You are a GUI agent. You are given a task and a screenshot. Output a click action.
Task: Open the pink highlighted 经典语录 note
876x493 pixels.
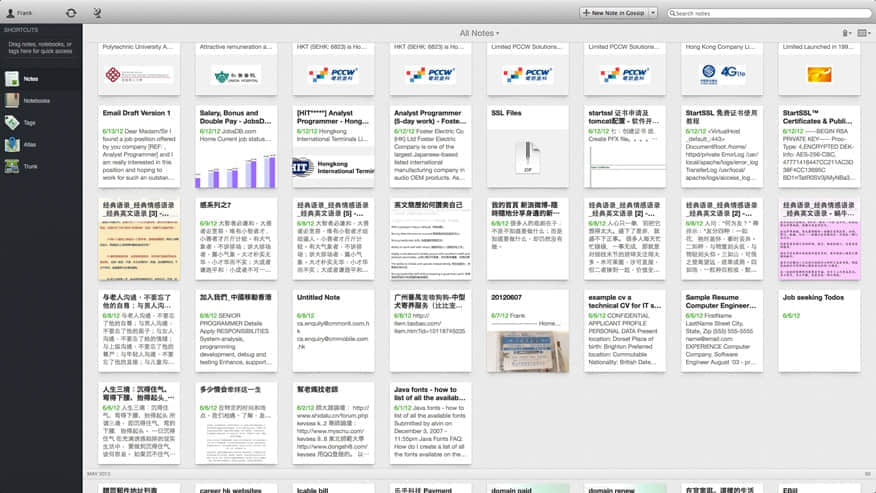820,239
